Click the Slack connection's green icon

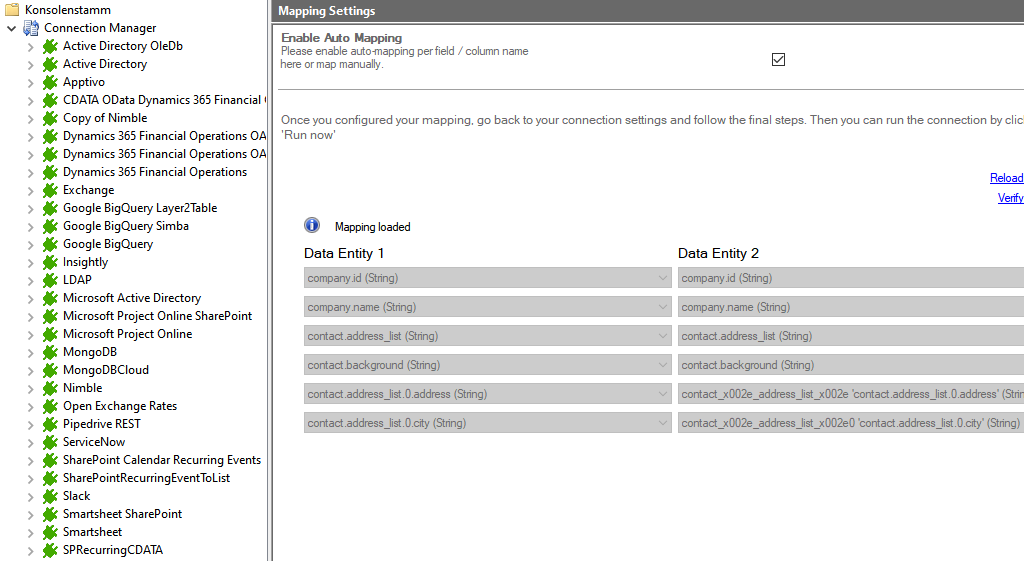coord(50,496)
